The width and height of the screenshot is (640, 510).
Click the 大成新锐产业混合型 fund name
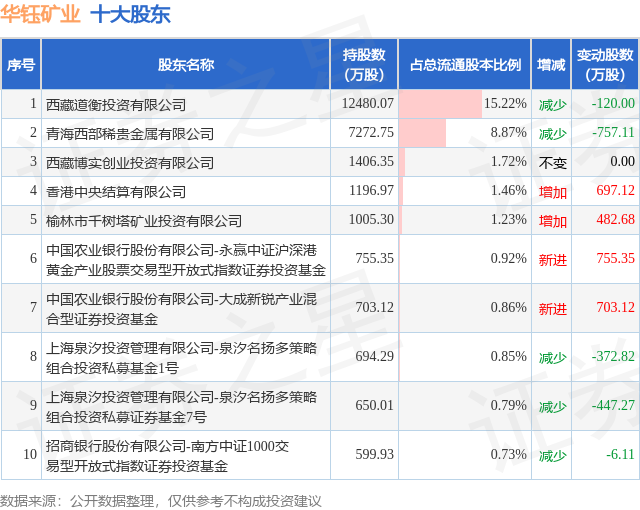coord(181,309)
